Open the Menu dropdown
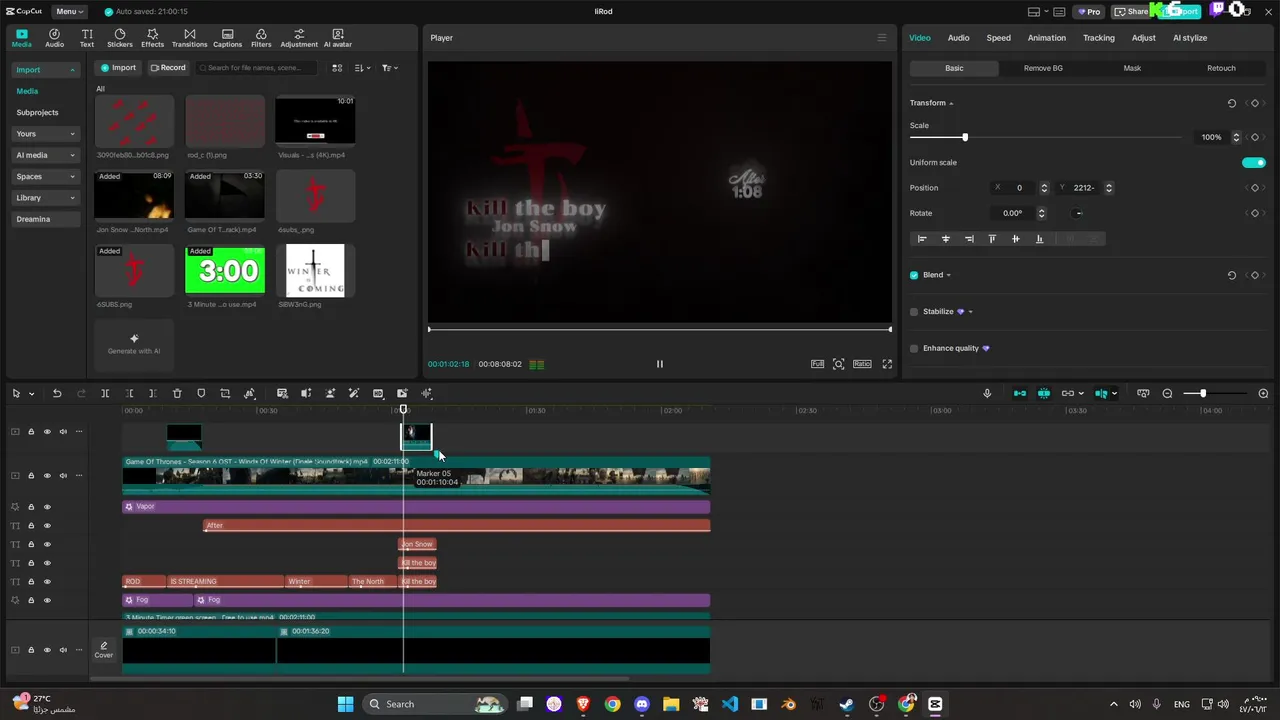The height and width of the screenshot is (720, 1280). coord(69,12)
